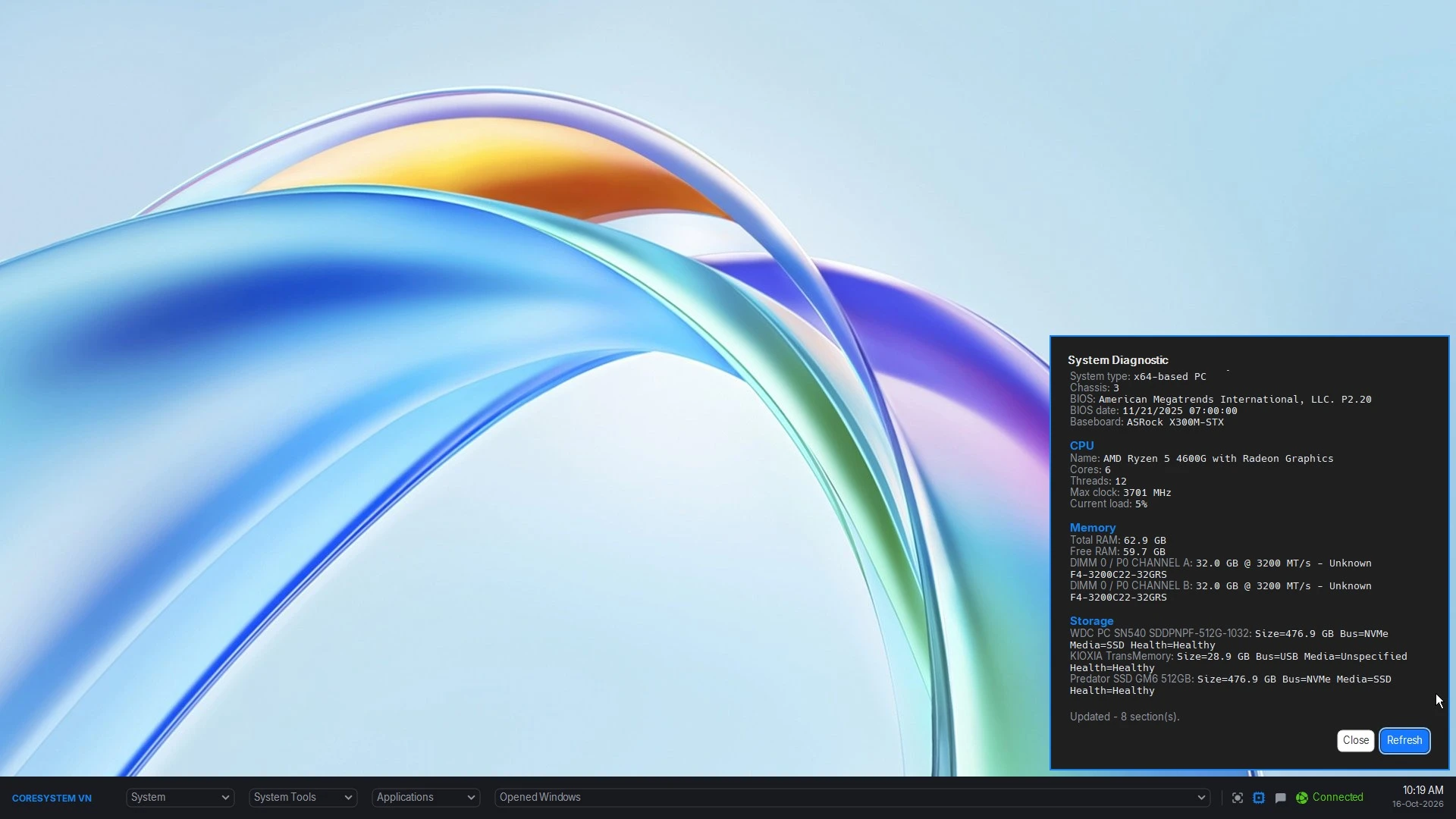Open the Applications dropdown
Screen dimensions: 1456x819
[425, 798]
